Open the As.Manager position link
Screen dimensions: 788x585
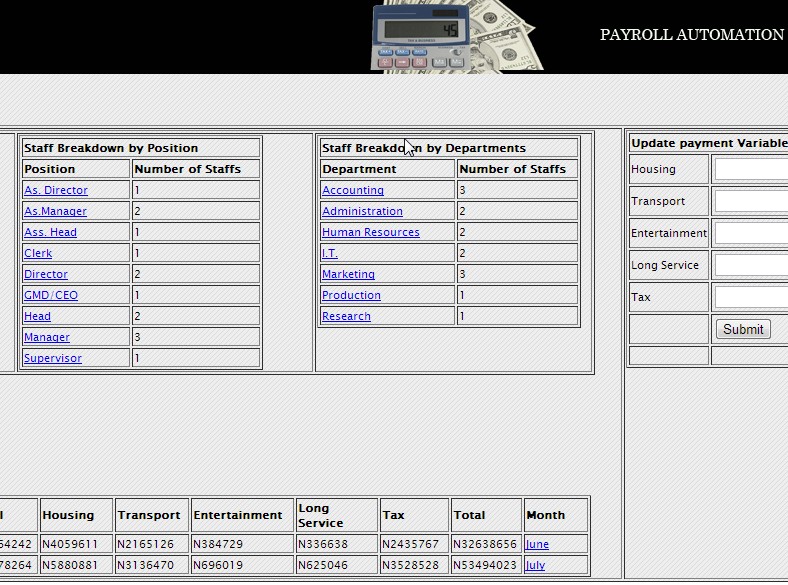[55, 211]
